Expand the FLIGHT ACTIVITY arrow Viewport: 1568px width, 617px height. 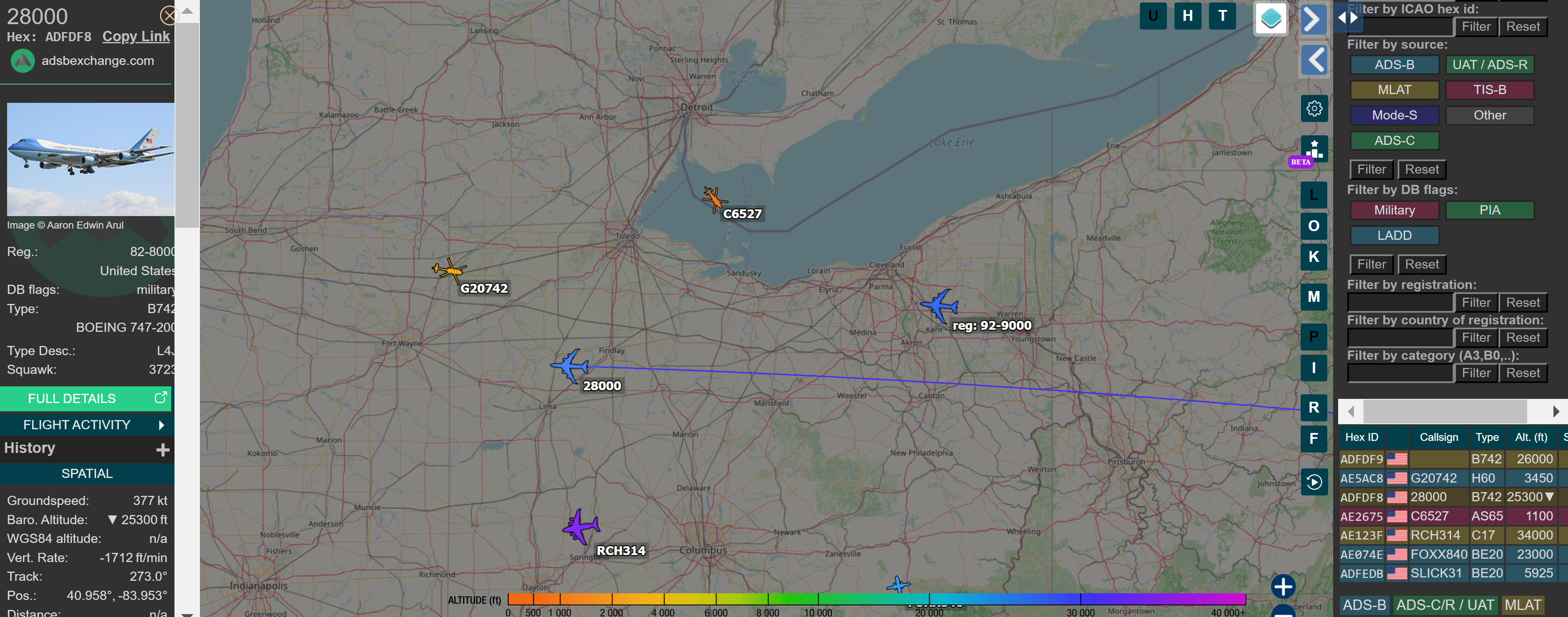click(x=161, y=425)
